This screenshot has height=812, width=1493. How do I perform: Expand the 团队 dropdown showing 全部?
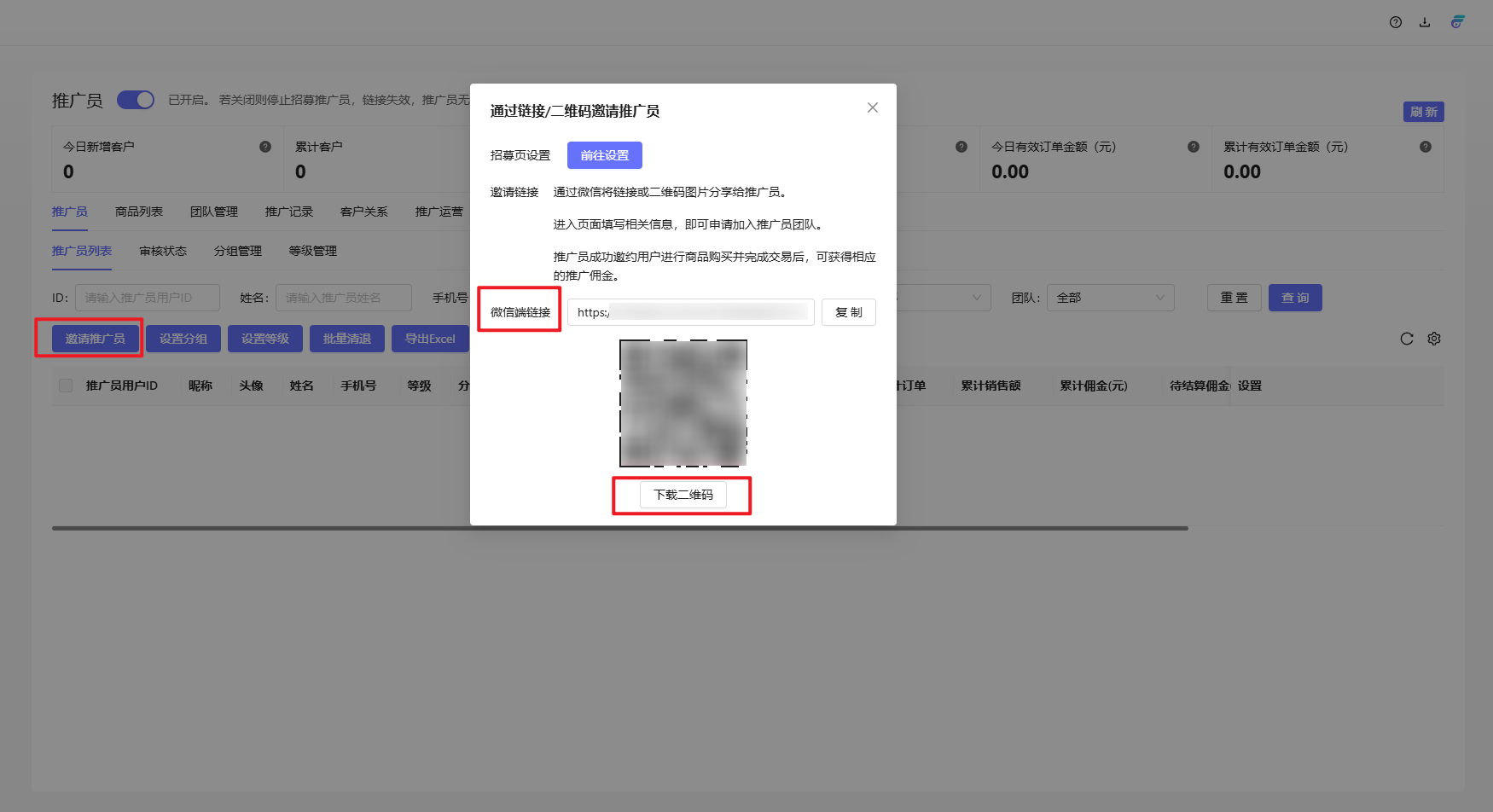click(x=1110, y=298)
